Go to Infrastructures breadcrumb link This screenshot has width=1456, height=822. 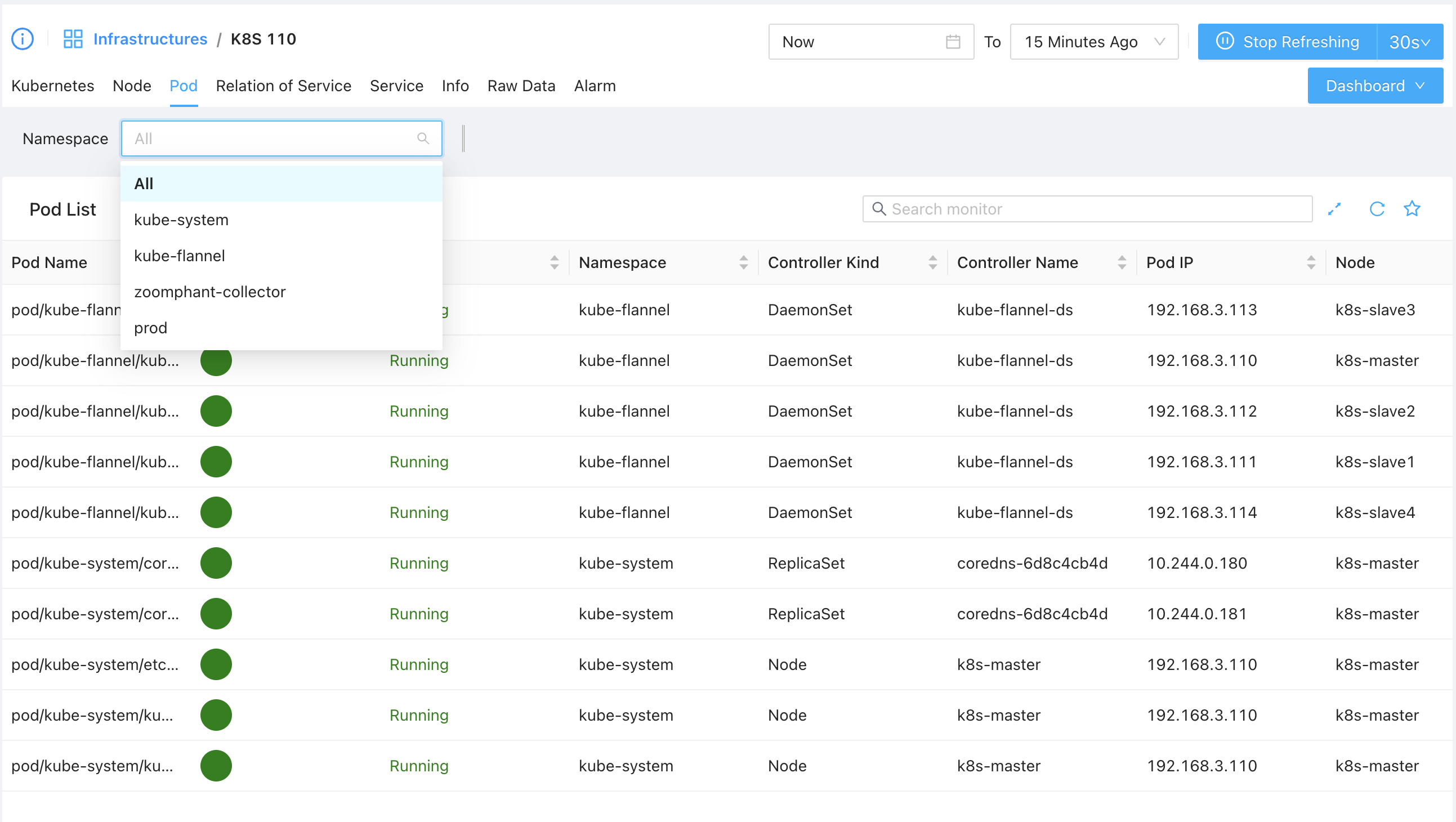150,39
